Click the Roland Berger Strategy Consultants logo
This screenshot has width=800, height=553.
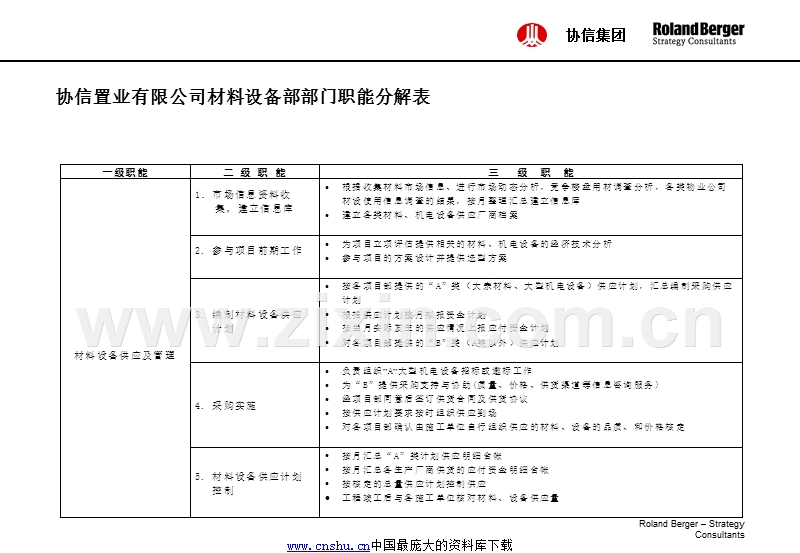698,34
